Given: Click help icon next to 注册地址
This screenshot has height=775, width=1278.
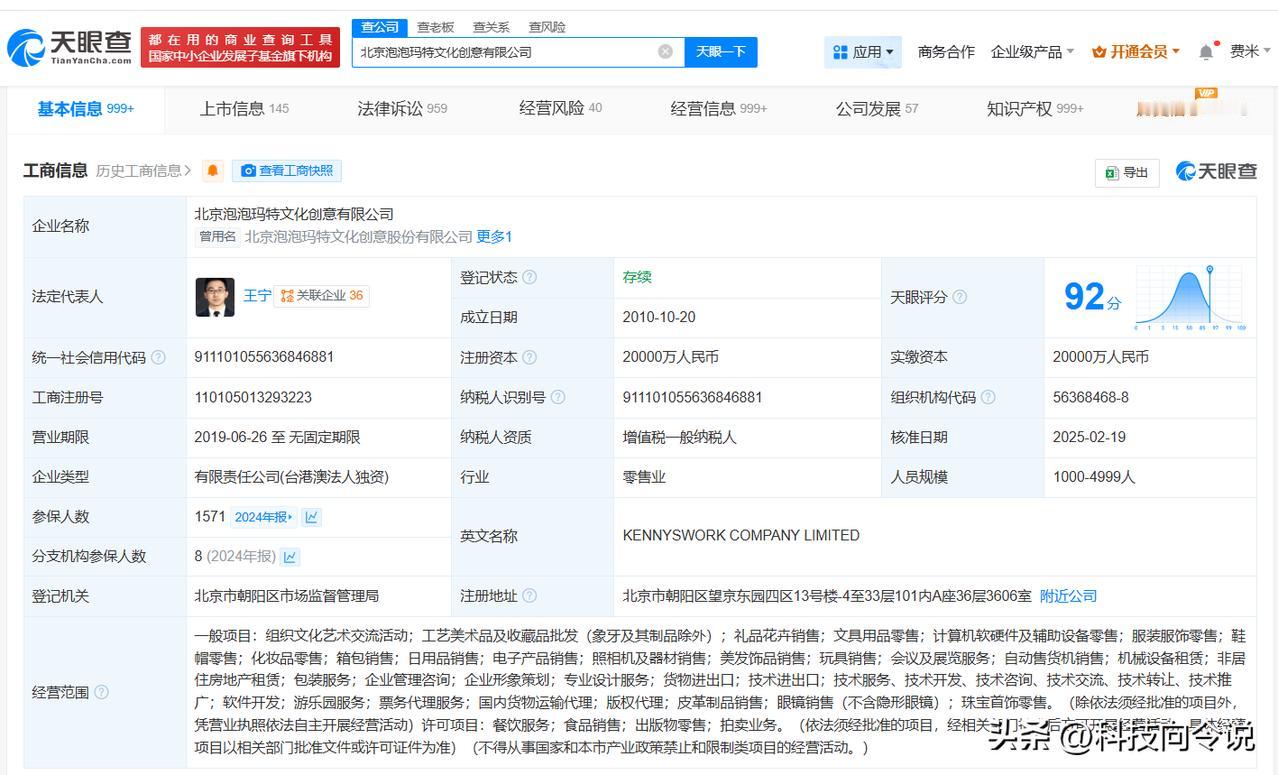Looking at the screenshot, I should (x=529, y=596).
